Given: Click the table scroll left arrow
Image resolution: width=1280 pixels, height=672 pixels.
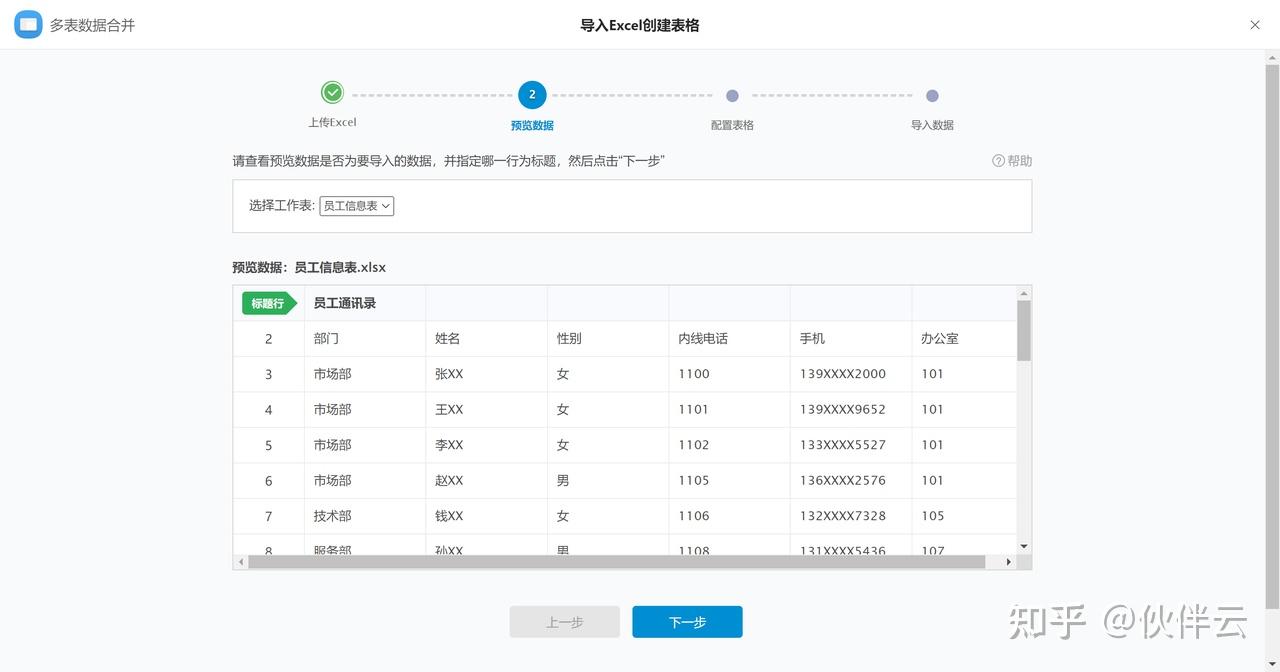Looking at the screenshot, I should pos(240,562).
